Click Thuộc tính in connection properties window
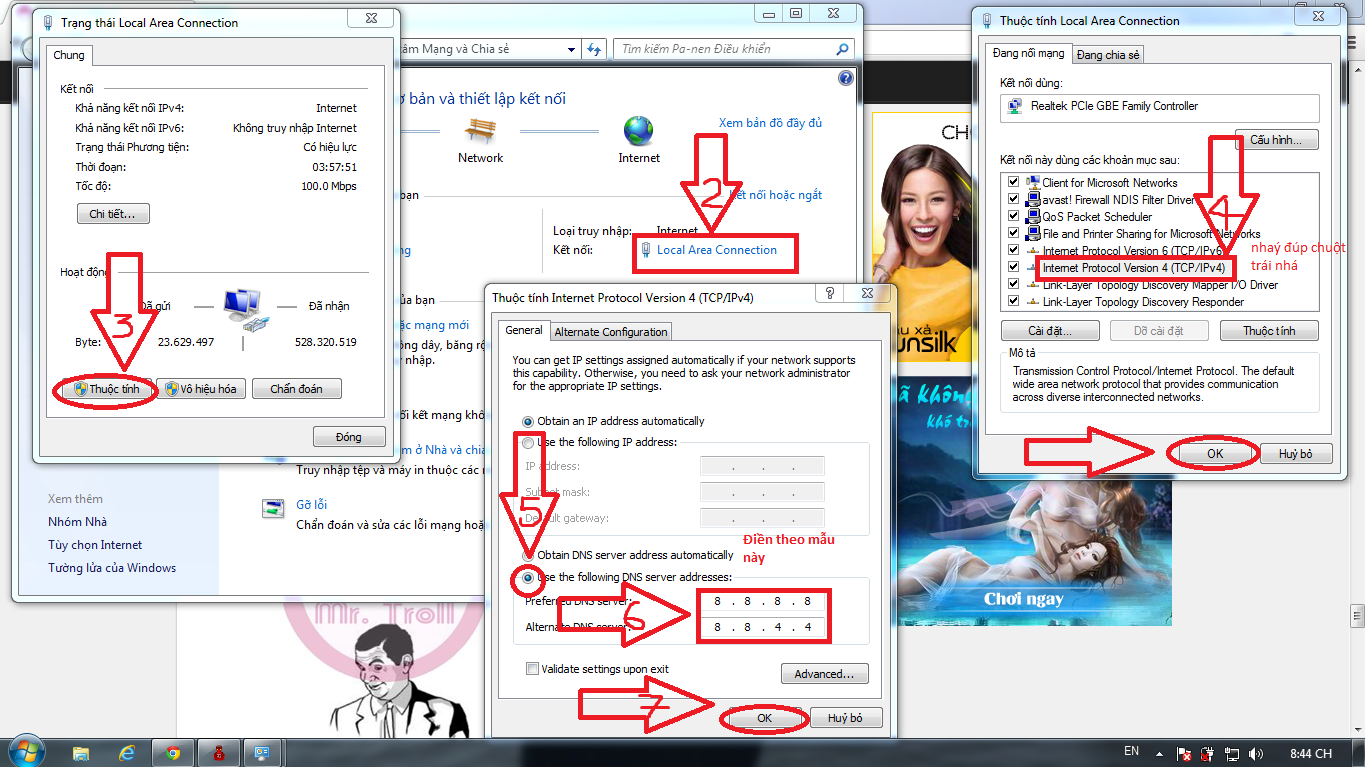 1269,330
